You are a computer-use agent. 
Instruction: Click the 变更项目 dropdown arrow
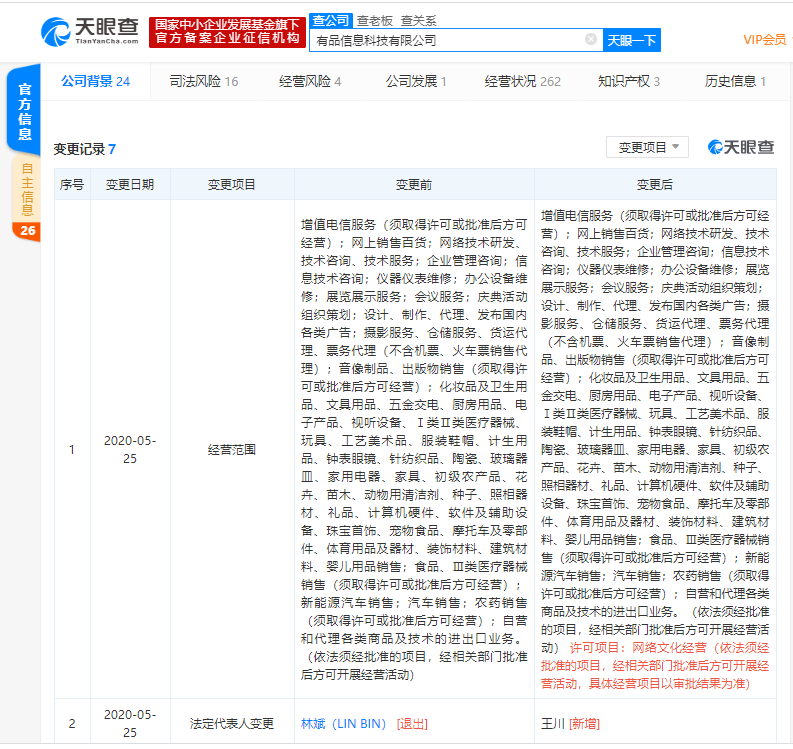pos(676,147)
